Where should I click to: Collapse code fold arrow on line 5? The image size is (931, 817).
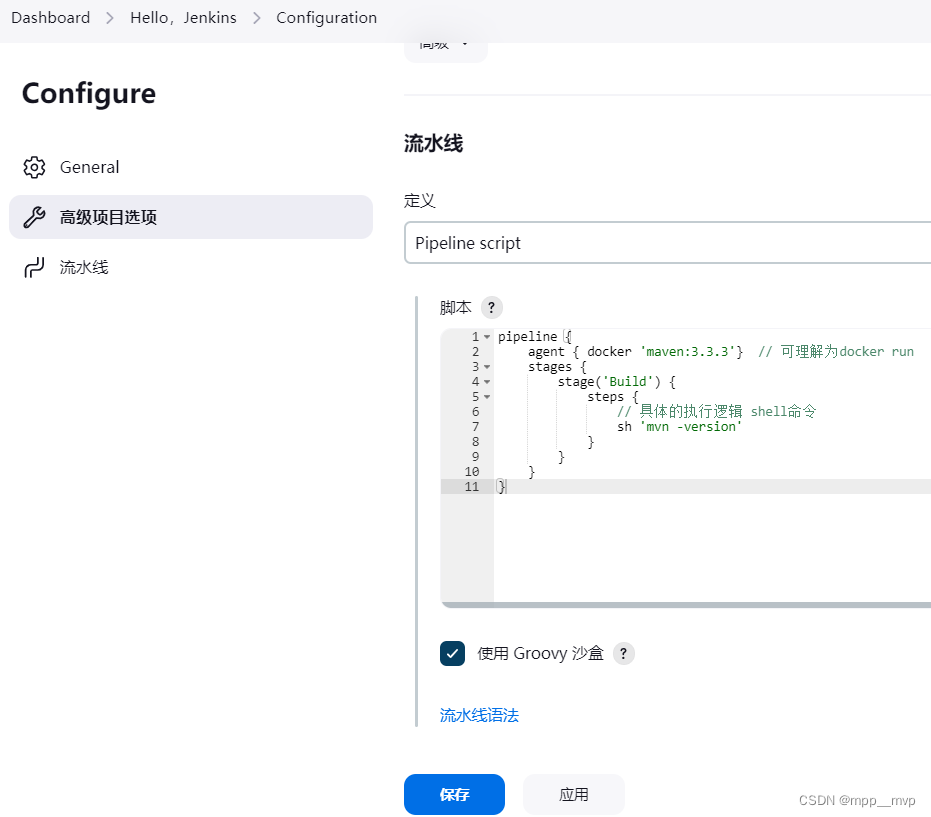pyautogui.click(x=487, y=397)
